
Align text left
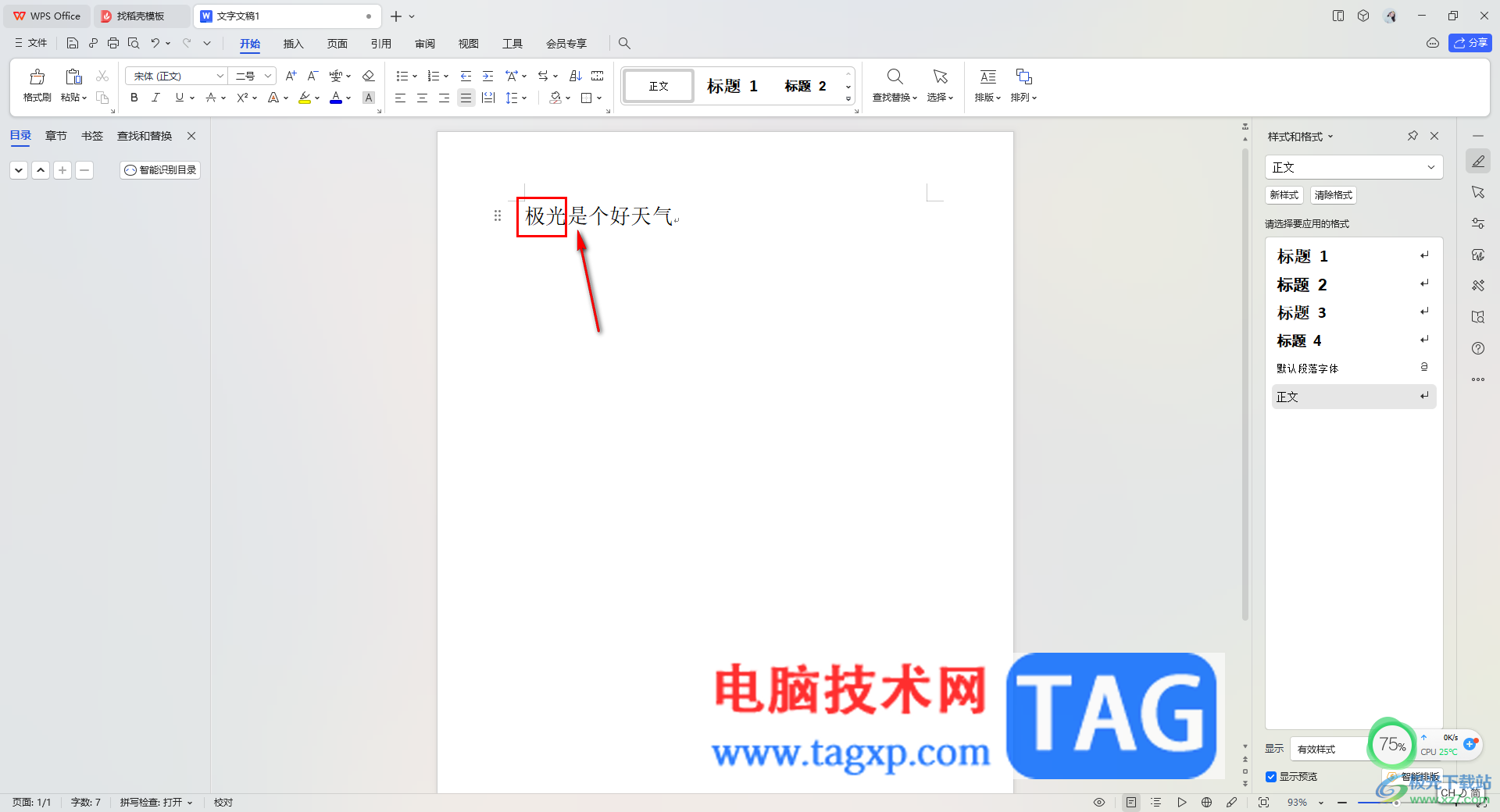400,98
